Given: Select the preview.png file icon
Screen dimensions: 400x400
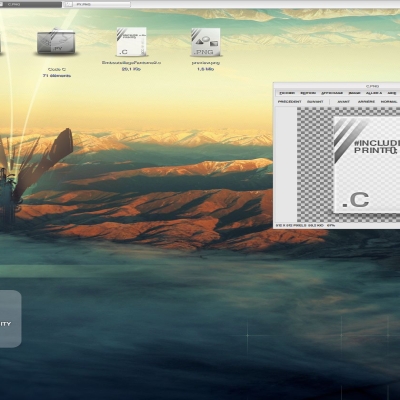Looking at the screenshot, I should point(206,42).
